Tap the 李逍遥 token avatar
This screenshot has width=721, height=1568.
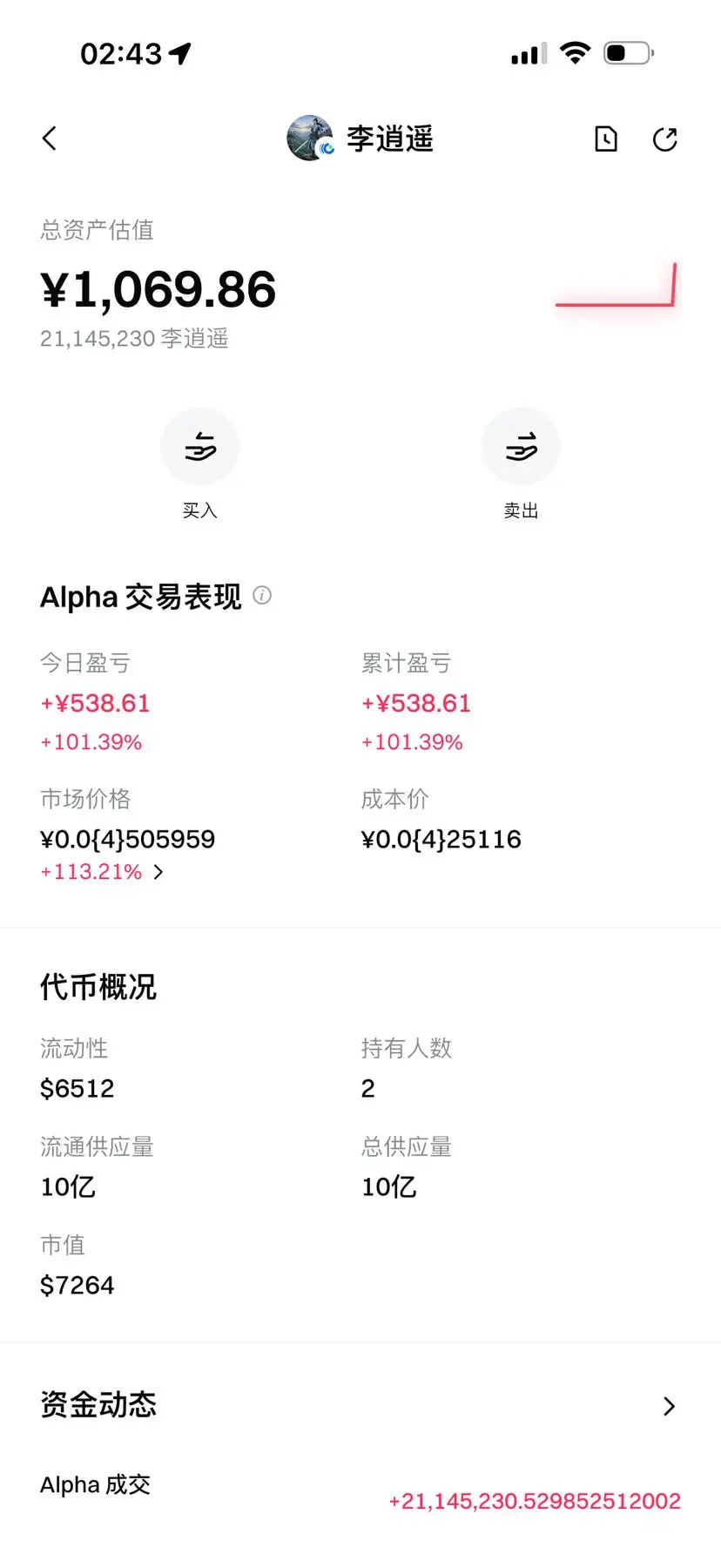point(310,138)
